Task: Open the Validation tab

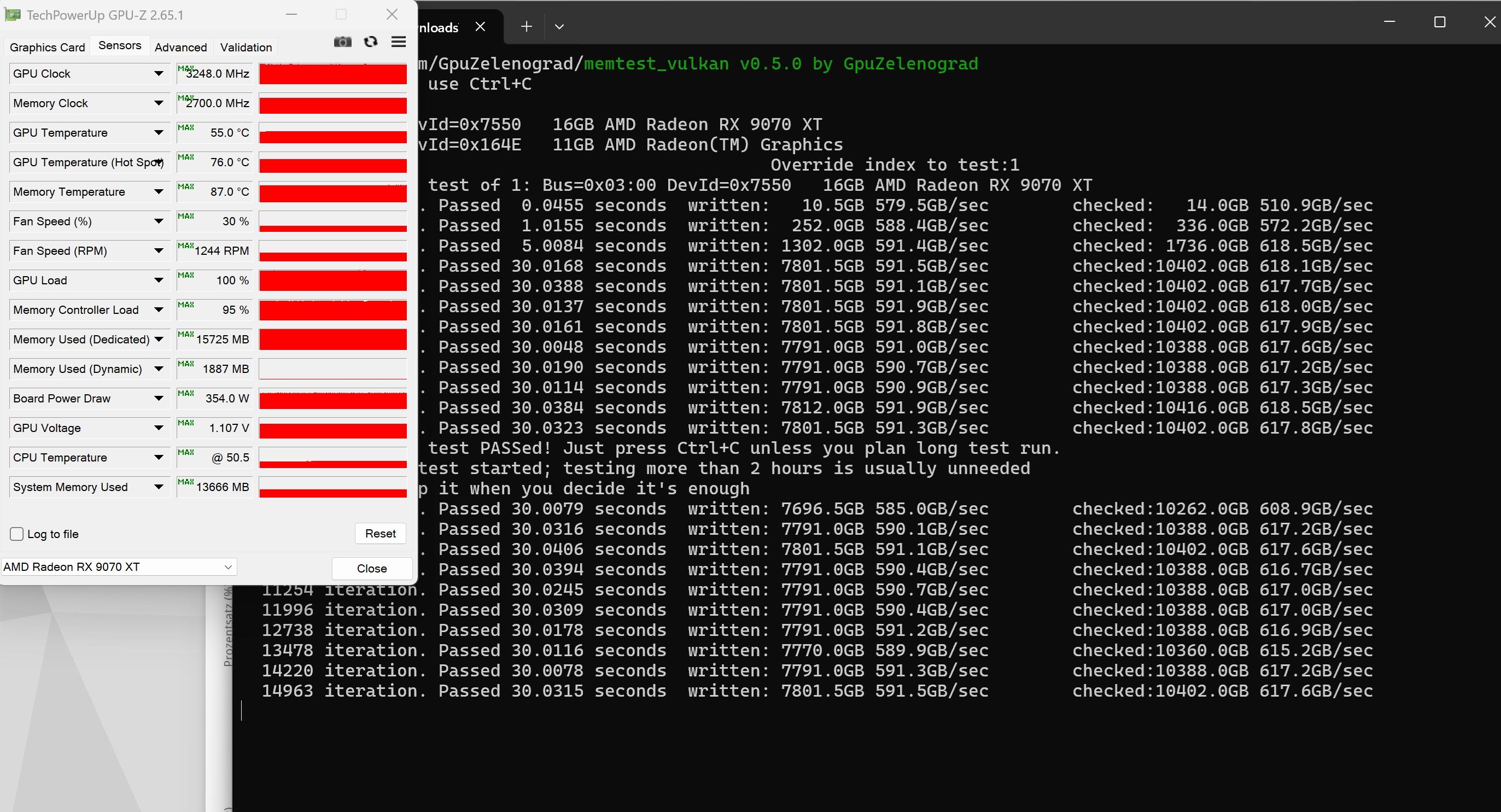Action: [246, 47]
